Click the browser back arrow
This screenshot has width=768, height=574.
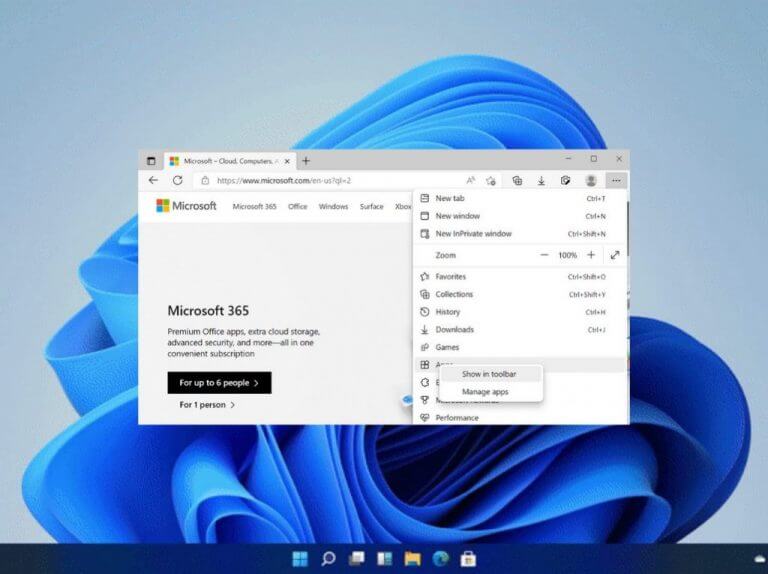point(153,180)
